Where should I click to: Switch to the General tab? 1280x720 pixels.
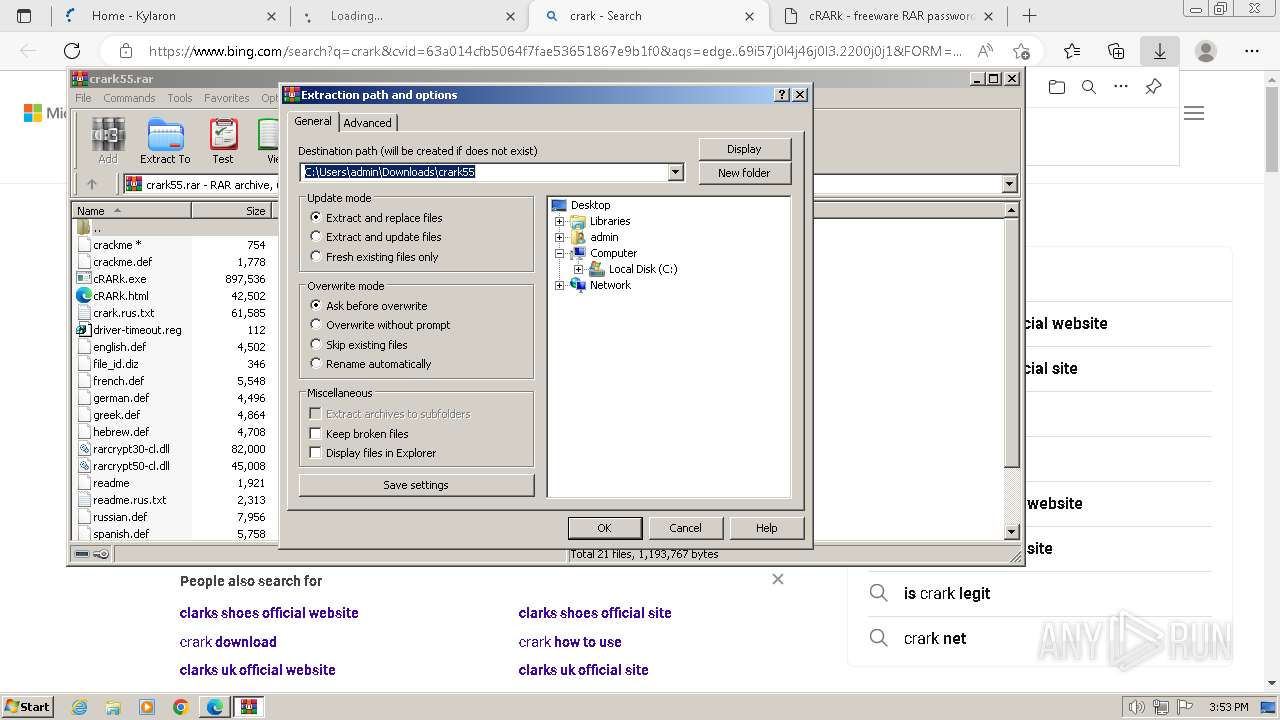tap(313, 121)
